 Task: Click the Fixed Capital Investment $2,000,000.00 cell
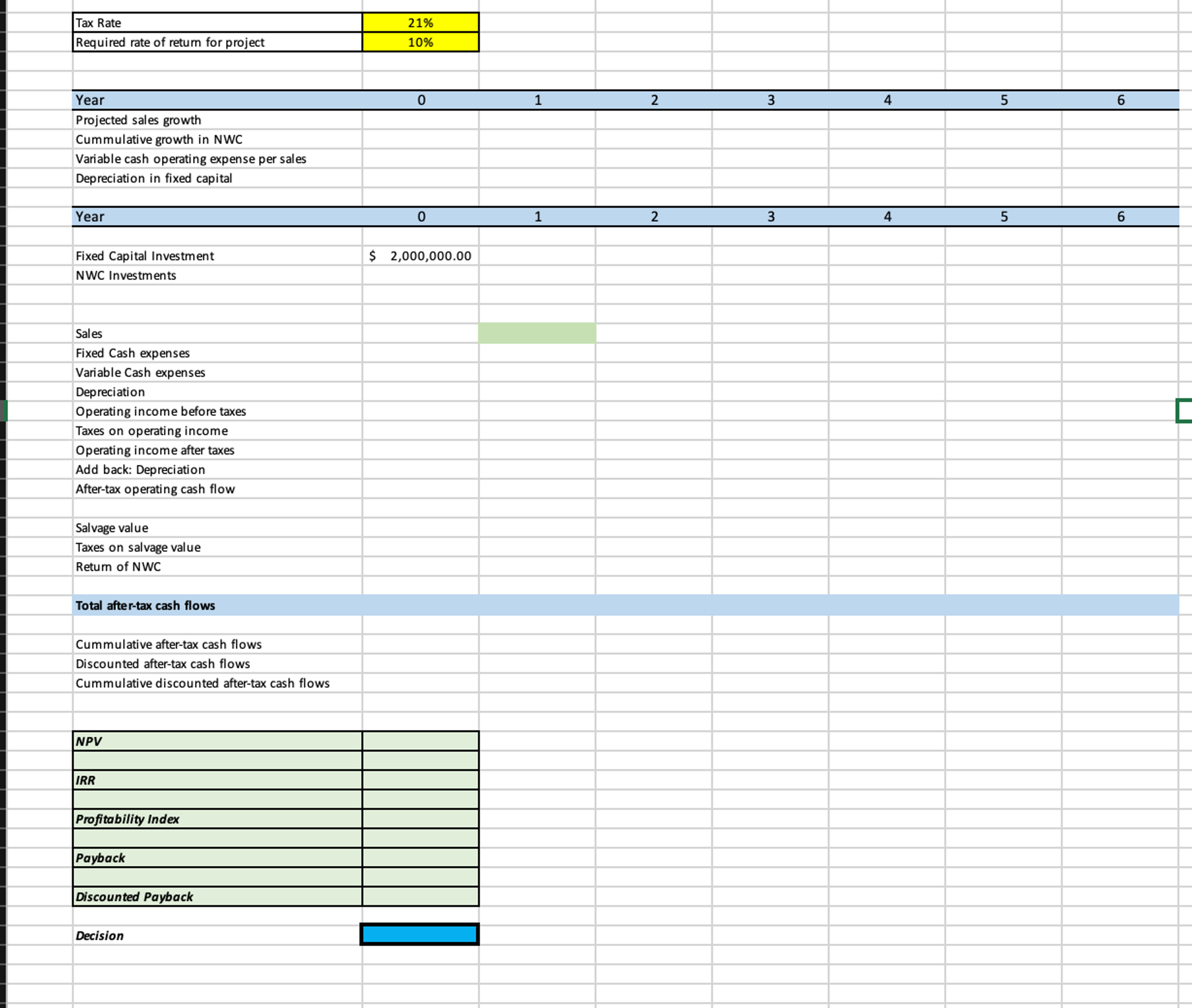[x=420, y=256]
